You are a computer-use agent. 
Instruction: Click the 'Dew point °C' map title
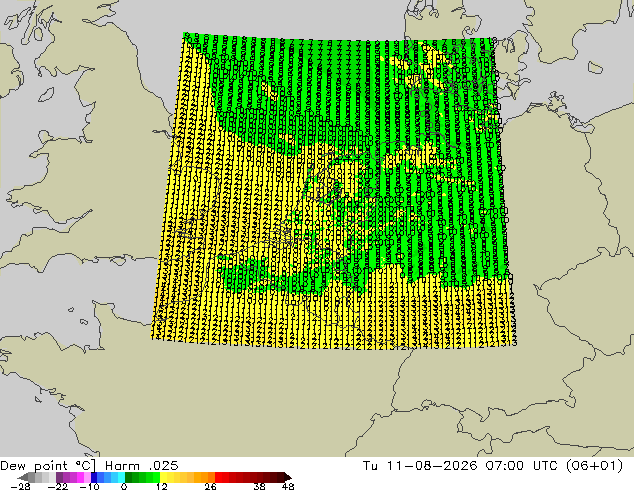coord(48,466)
